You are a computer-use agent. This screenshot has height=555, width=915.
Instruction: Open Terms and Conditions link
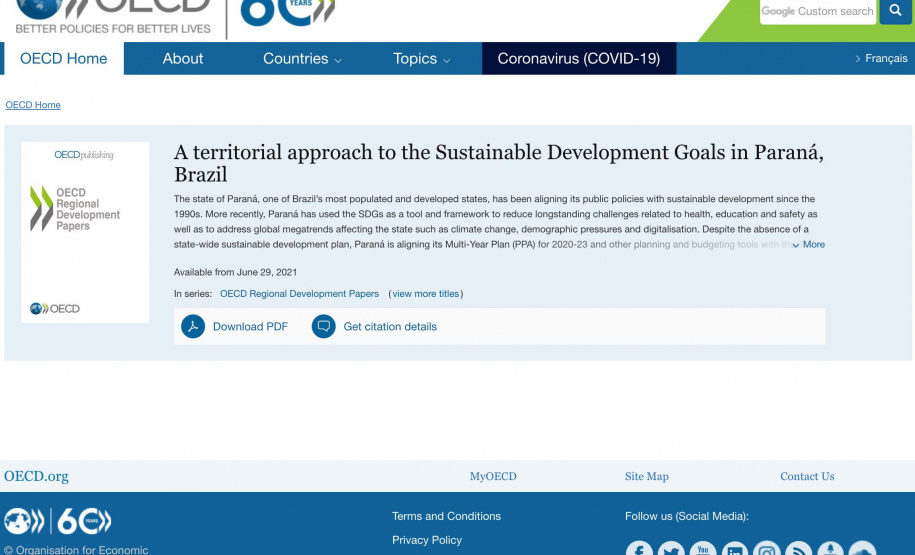tap(446, 516)
